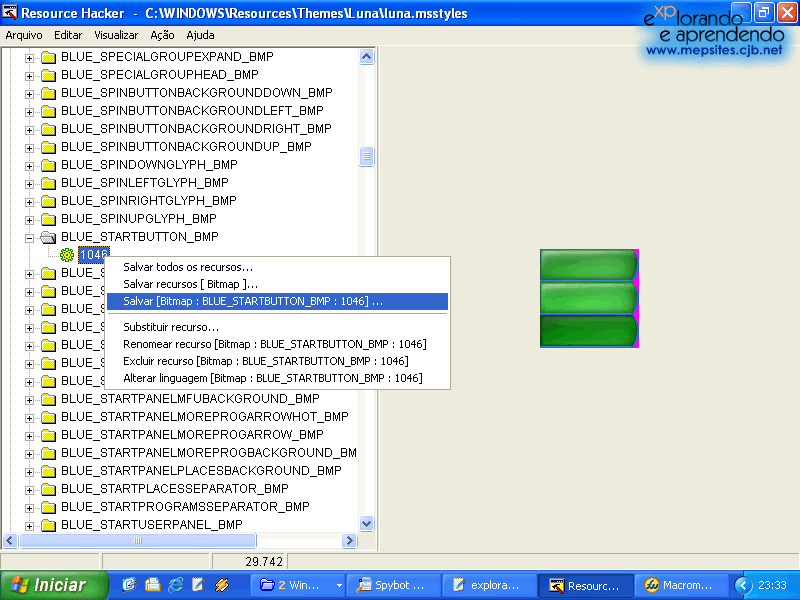Screen dimensions: 800x600
Task: Click the tree vertical scrollbar up arrow
Action: point(366,56)
